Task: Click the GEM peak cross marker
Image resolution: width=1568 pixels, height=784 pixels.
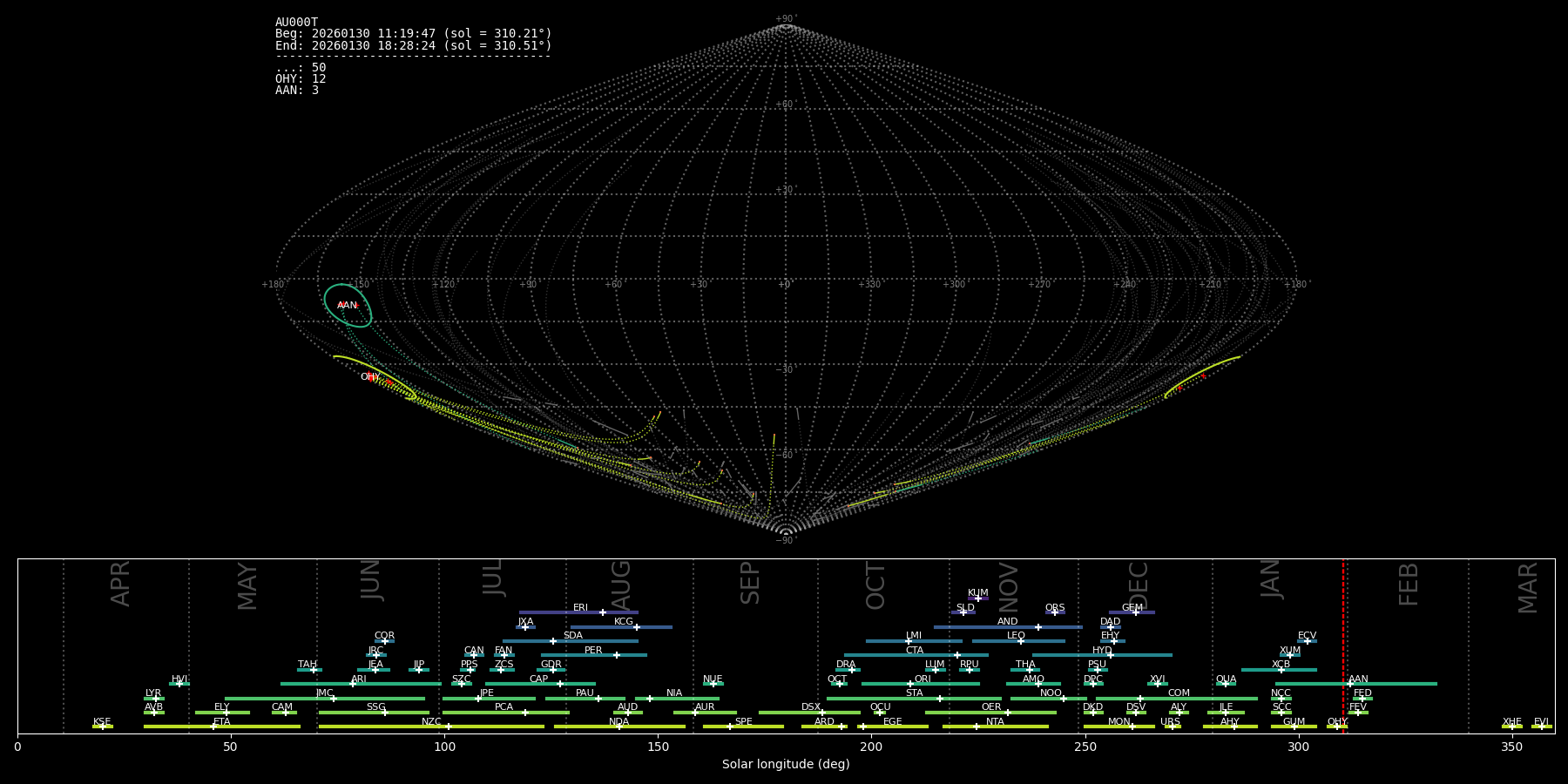Action: click(1136, 612)
